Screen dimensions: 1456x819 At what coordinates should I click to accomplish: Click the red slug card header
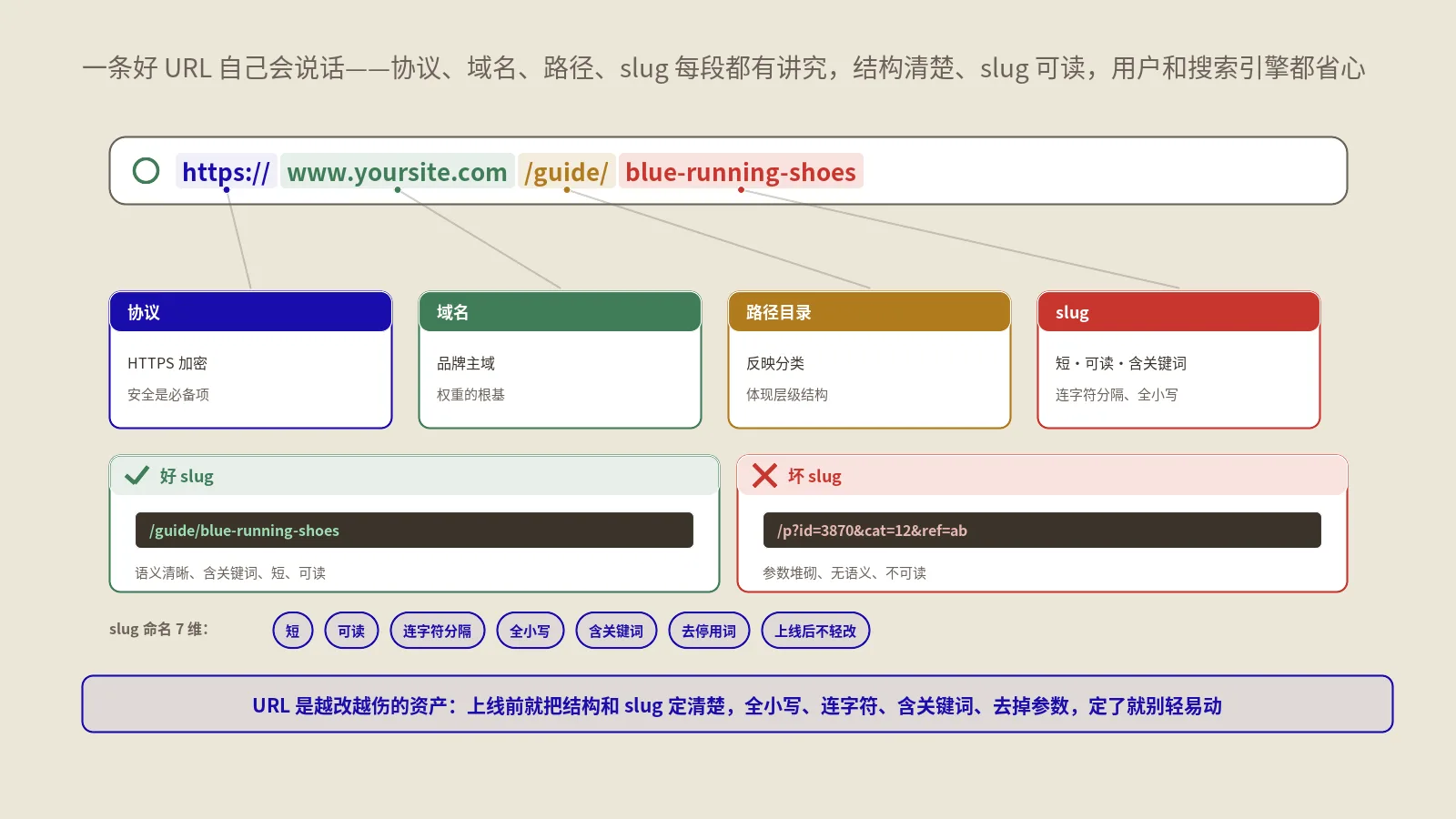point(1178,312)
